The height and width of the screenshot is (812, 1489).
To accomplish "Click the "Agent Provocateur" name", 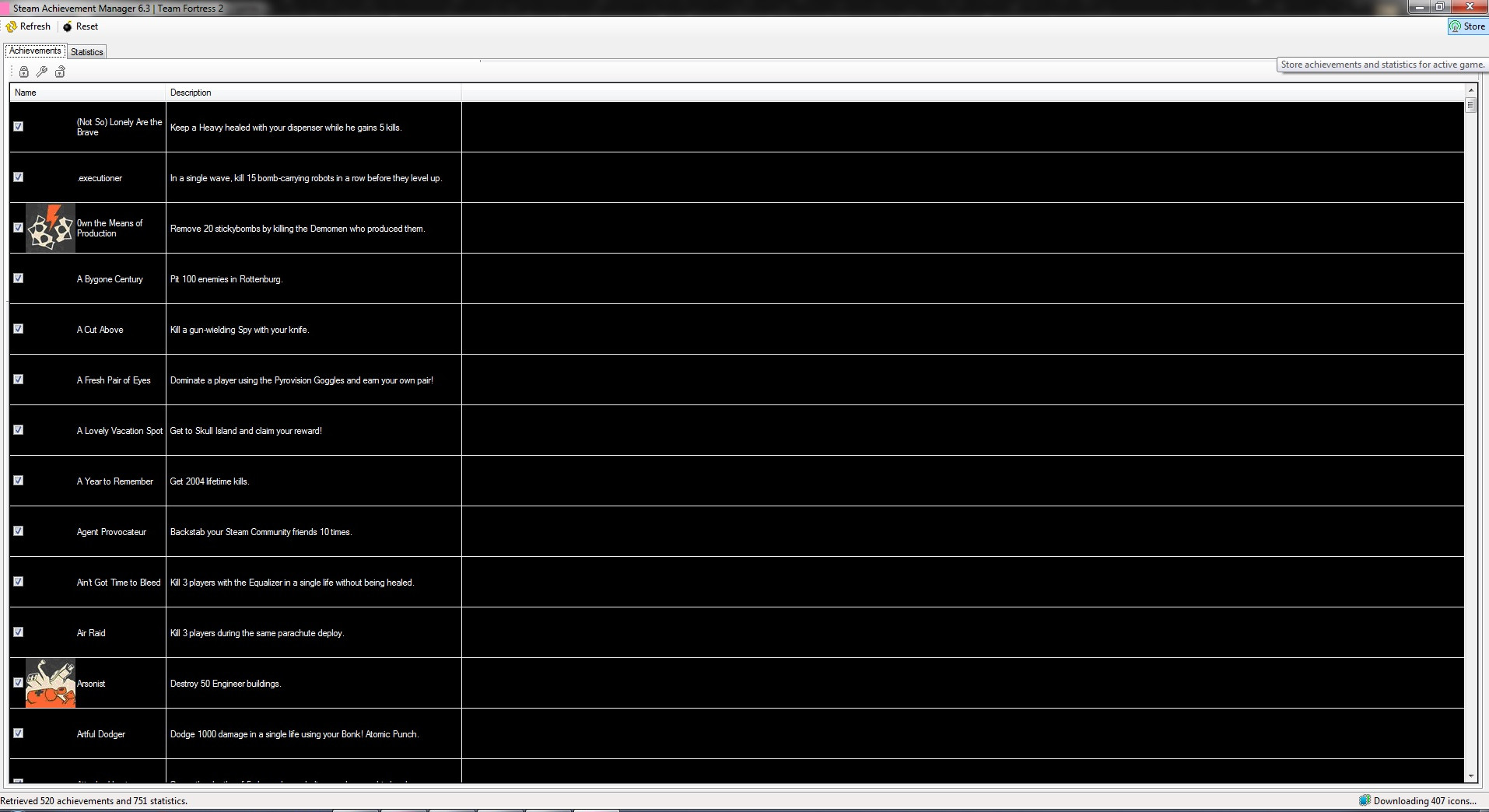I will point(111,532).
